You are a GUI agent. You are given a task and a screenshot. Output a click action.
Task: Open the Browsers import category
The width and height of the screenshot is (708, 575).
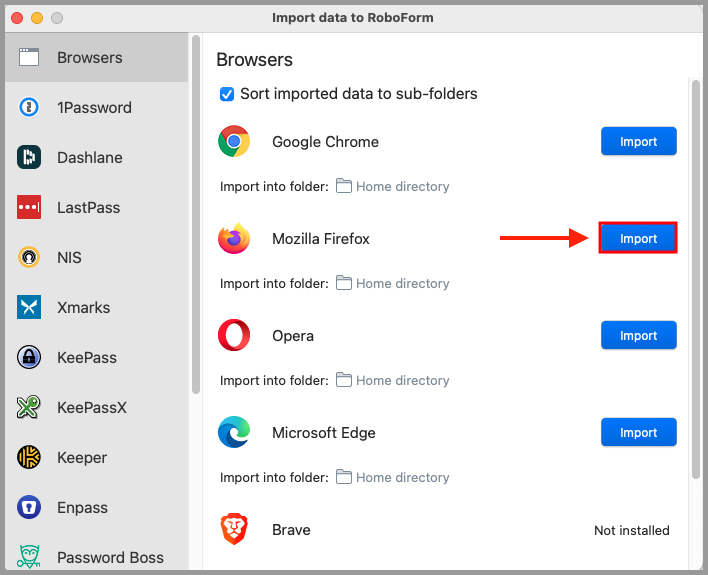point(97,57)
